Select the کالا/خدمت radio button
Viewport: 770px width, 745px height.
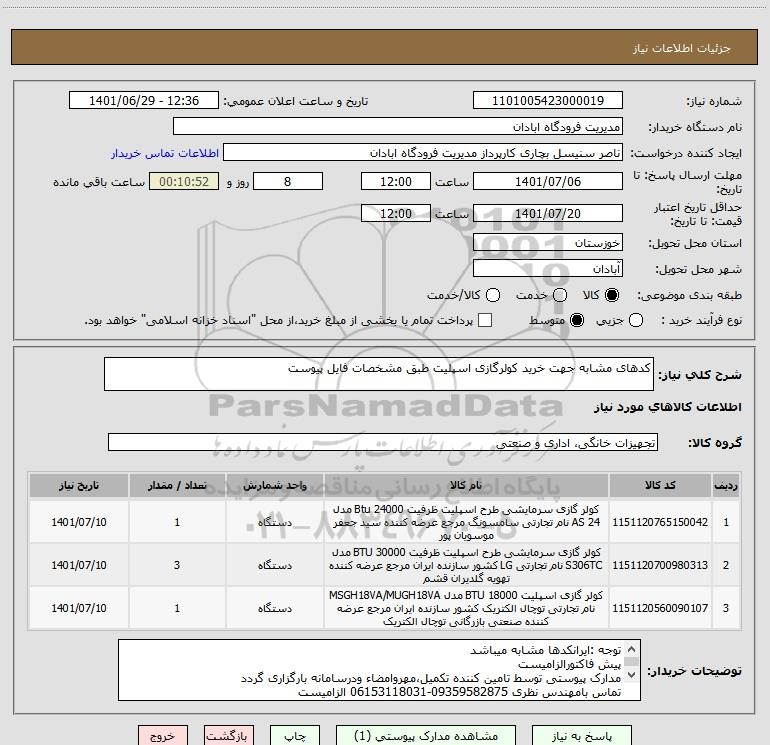tap(493, 295)
